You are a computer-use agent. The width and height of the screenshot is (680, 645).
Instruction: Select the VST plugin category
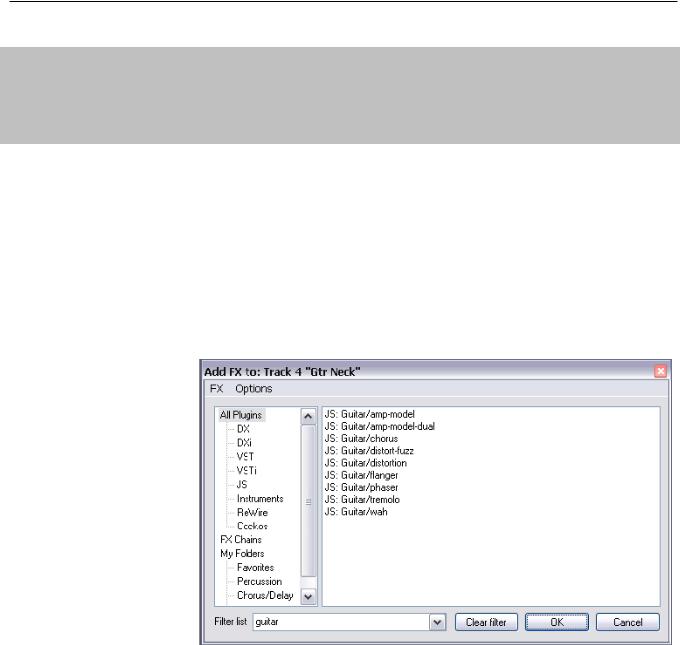(245, 457)
